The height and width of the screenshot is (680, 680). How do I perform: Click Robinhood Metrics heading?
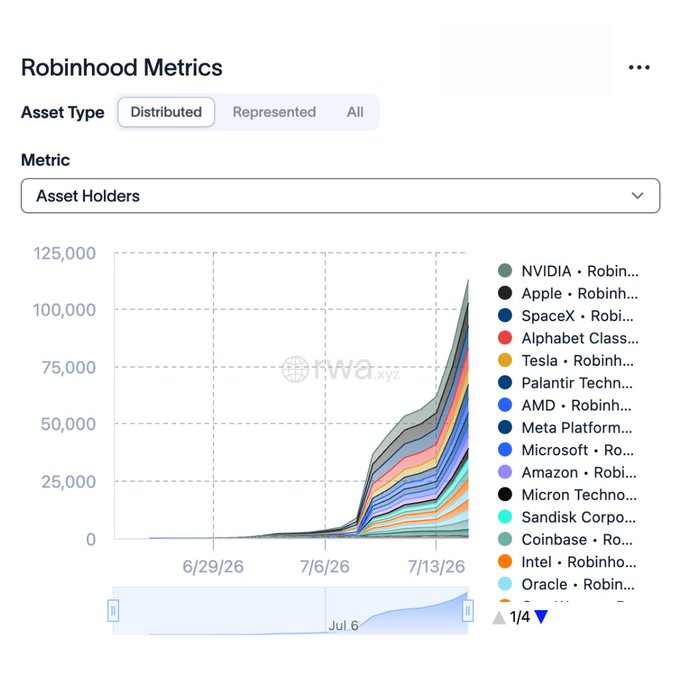point(122,68)
